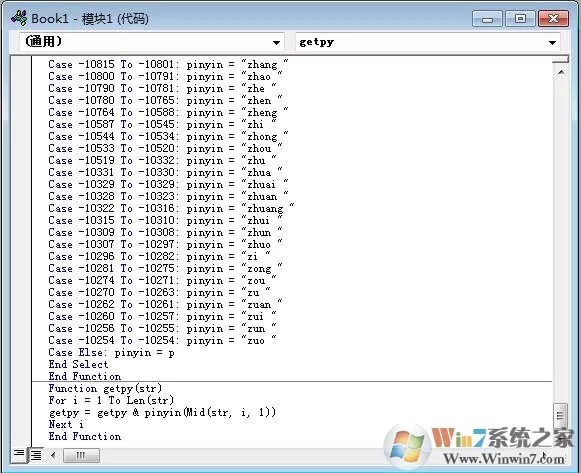Viewport: 581px width, 473px height.
Task: Click the VBA module icon in title bar
Action: pyautogui.click(x=19, y=18)
